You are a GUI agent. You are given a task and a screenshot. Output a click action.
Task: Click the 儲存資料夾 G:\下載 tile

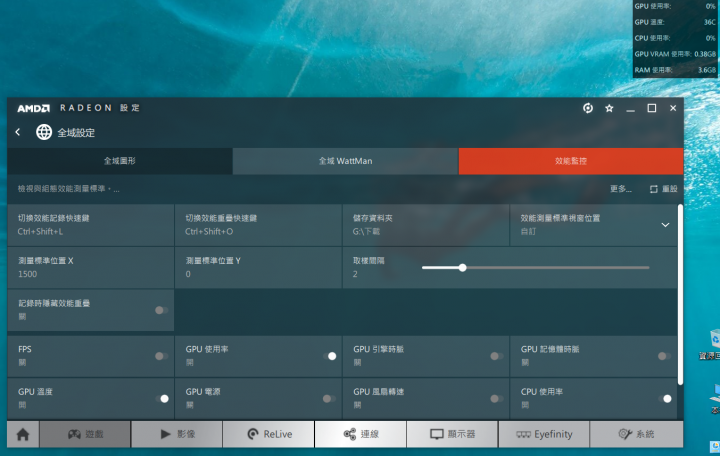point(426,225)
